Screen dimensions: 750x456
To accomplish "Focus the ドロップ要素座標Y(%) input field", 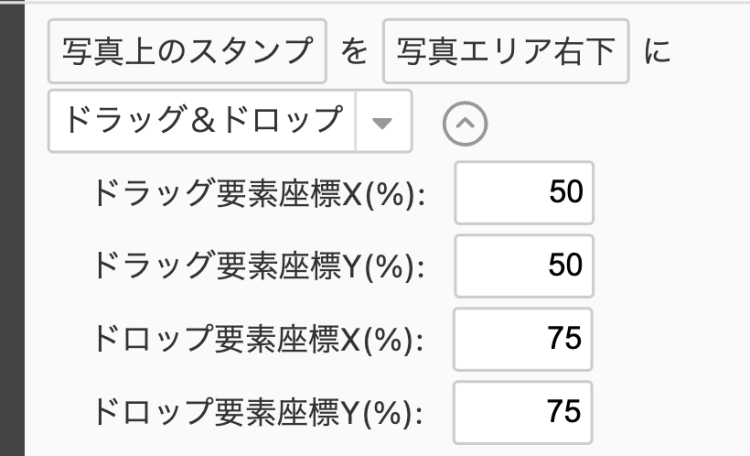I will (524, 411).
